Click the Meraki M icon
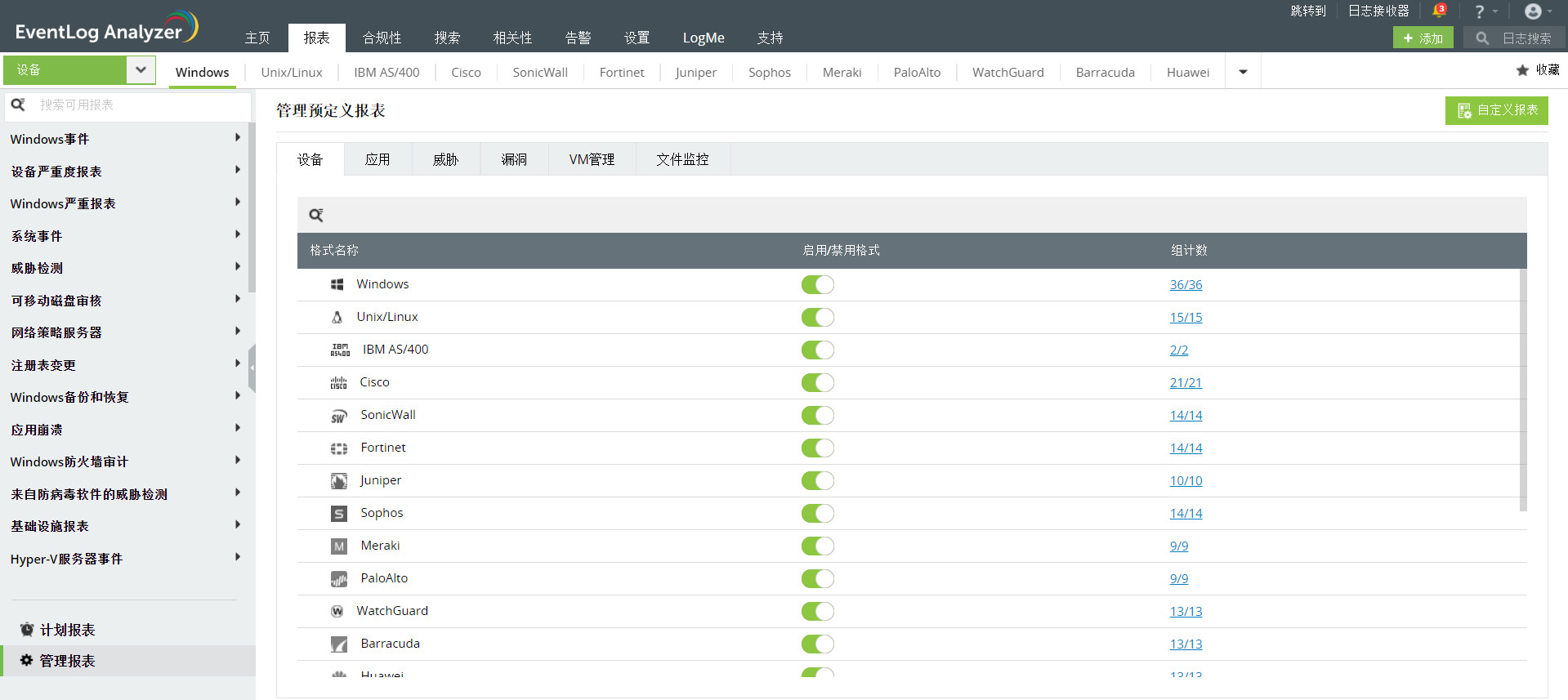Image resolution: width=1568 pixels, height=700 pixels. coord(339,546)
